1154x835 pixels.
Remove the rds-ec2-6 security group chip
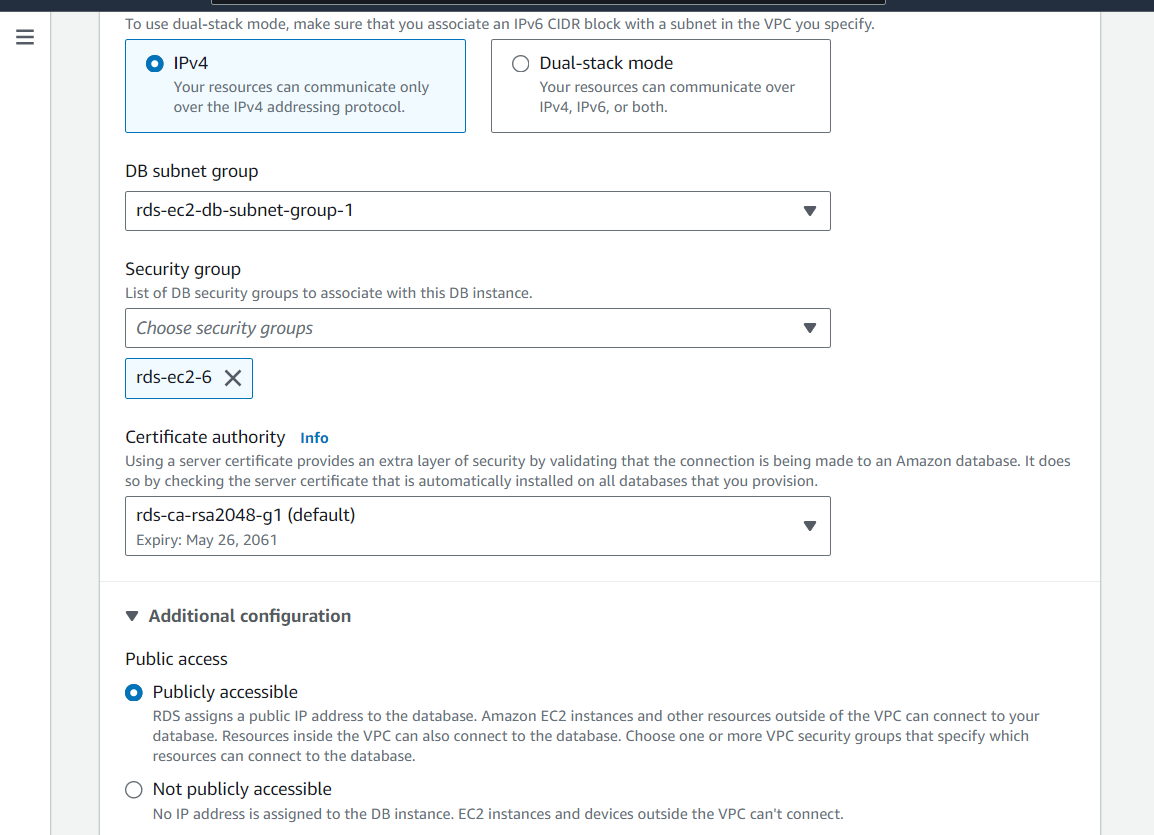tap(233, 378)
